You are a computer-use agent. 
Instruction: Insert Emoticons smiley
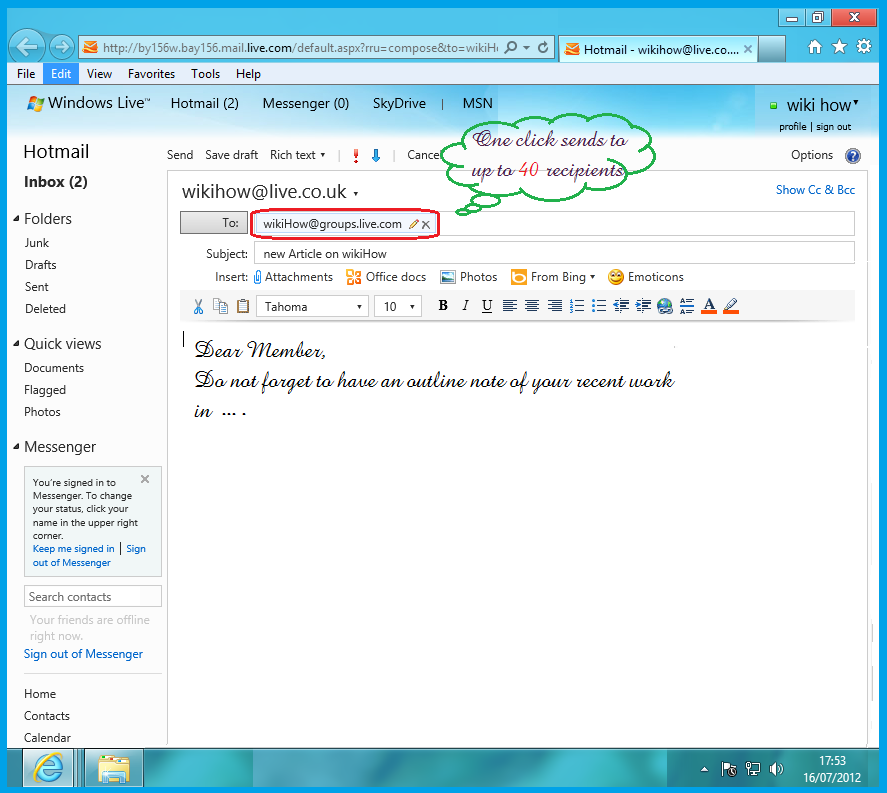tap(645, 277)
